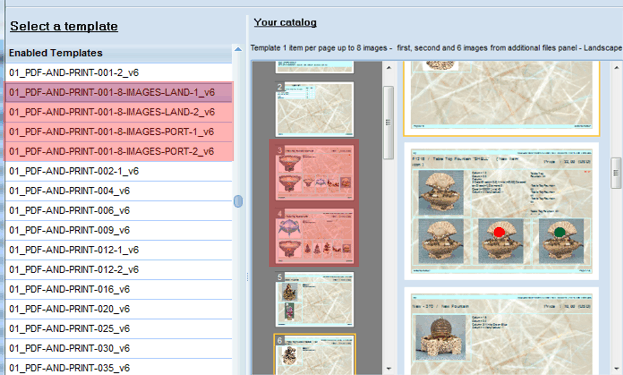Image resolution: width=623 pixels, height=375 pixels.
Task: Open page 6 thumbnail in the catalog preview
Action: 314,355
